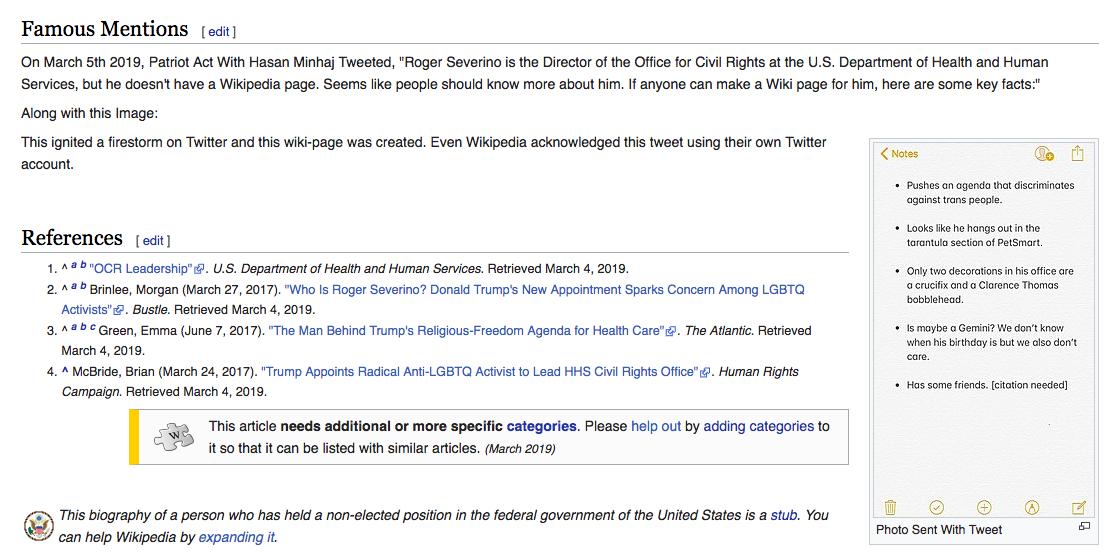The image size is (1119, 555).
Task: Click the caret backlink of reference 4
Action: 65,371
